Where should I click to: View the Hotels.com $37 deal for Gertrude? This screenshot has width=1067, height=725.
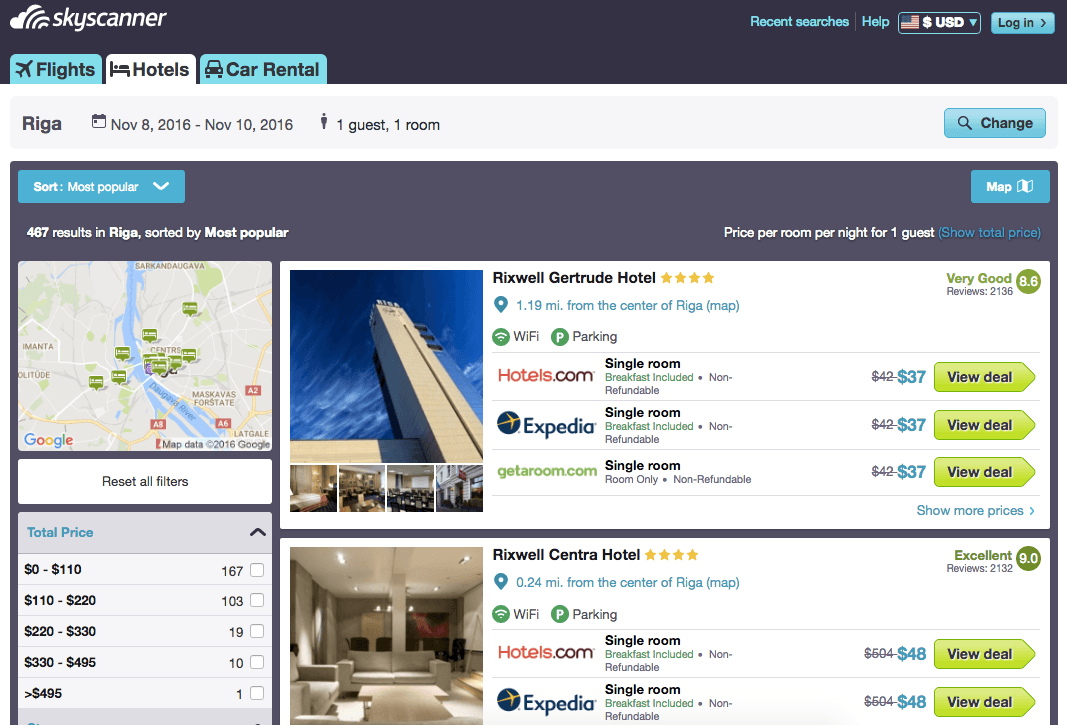(984, 377)
